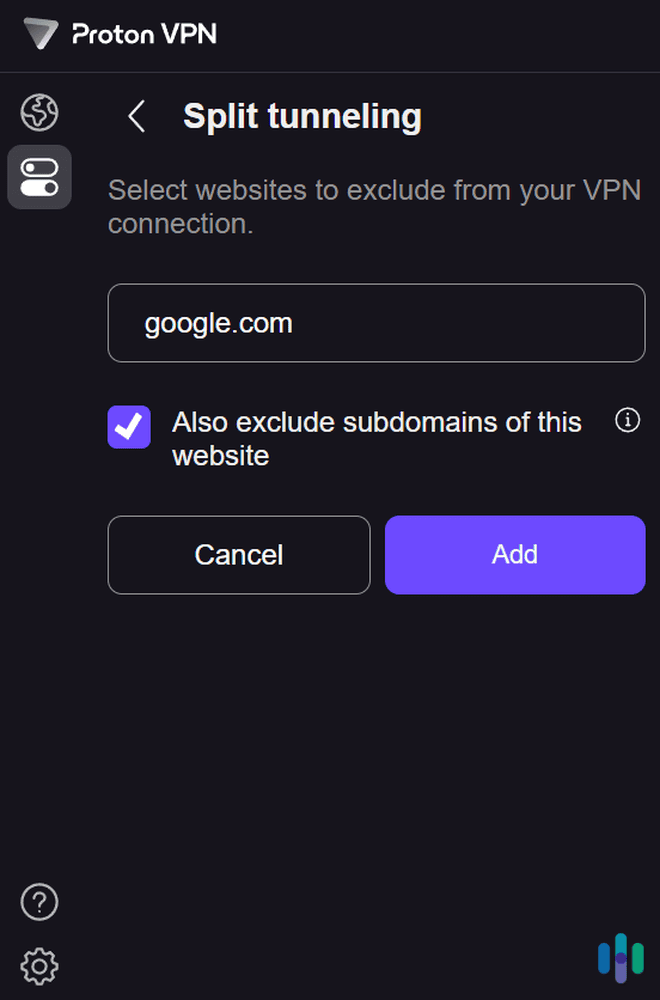Switch to the connections globe tab
Viewport: 660px width, 1000px height.
(x=39, y=113)
